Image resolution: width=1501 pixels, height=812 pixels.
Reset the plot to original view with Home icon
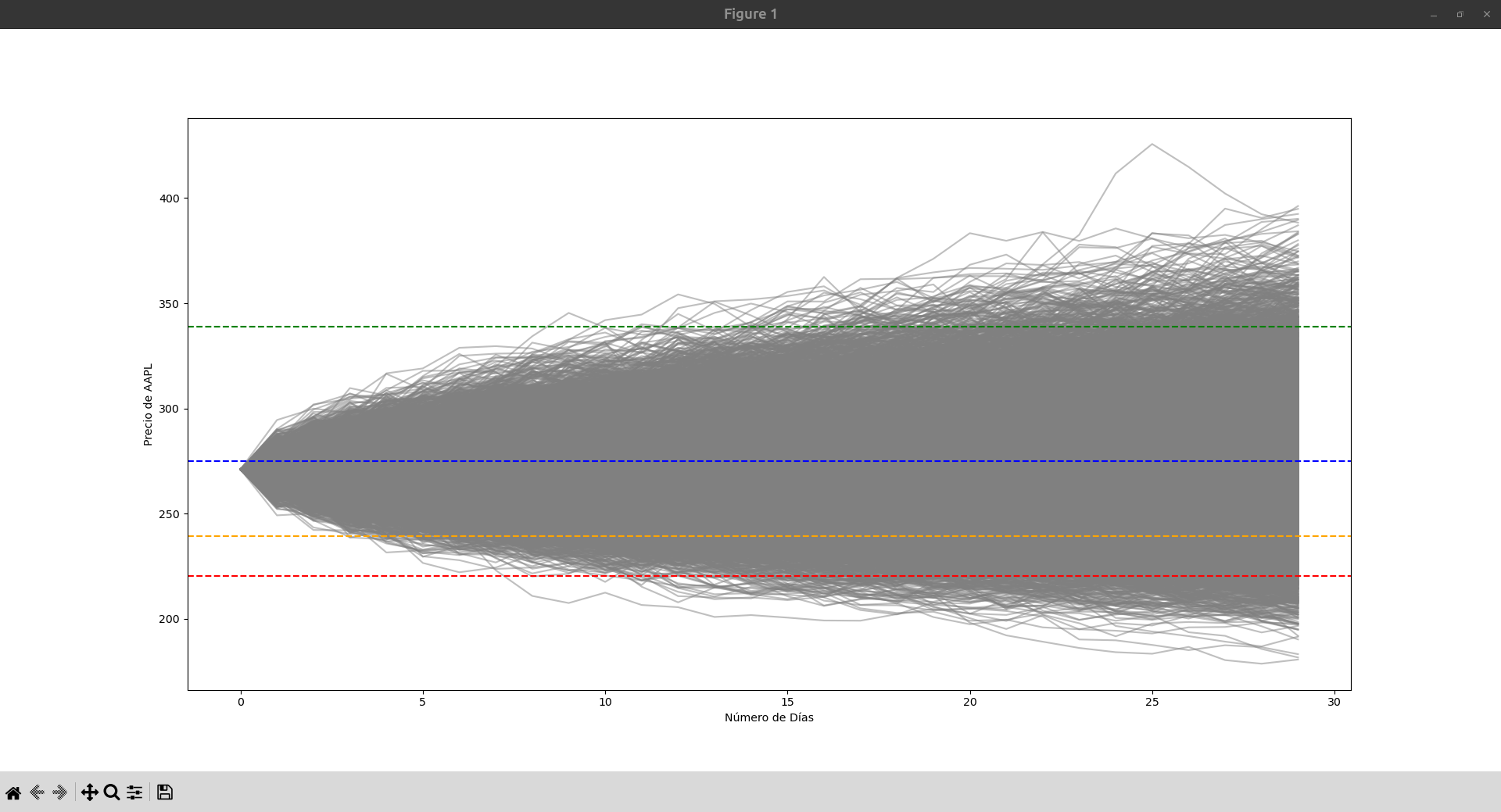tap(13, 792)
